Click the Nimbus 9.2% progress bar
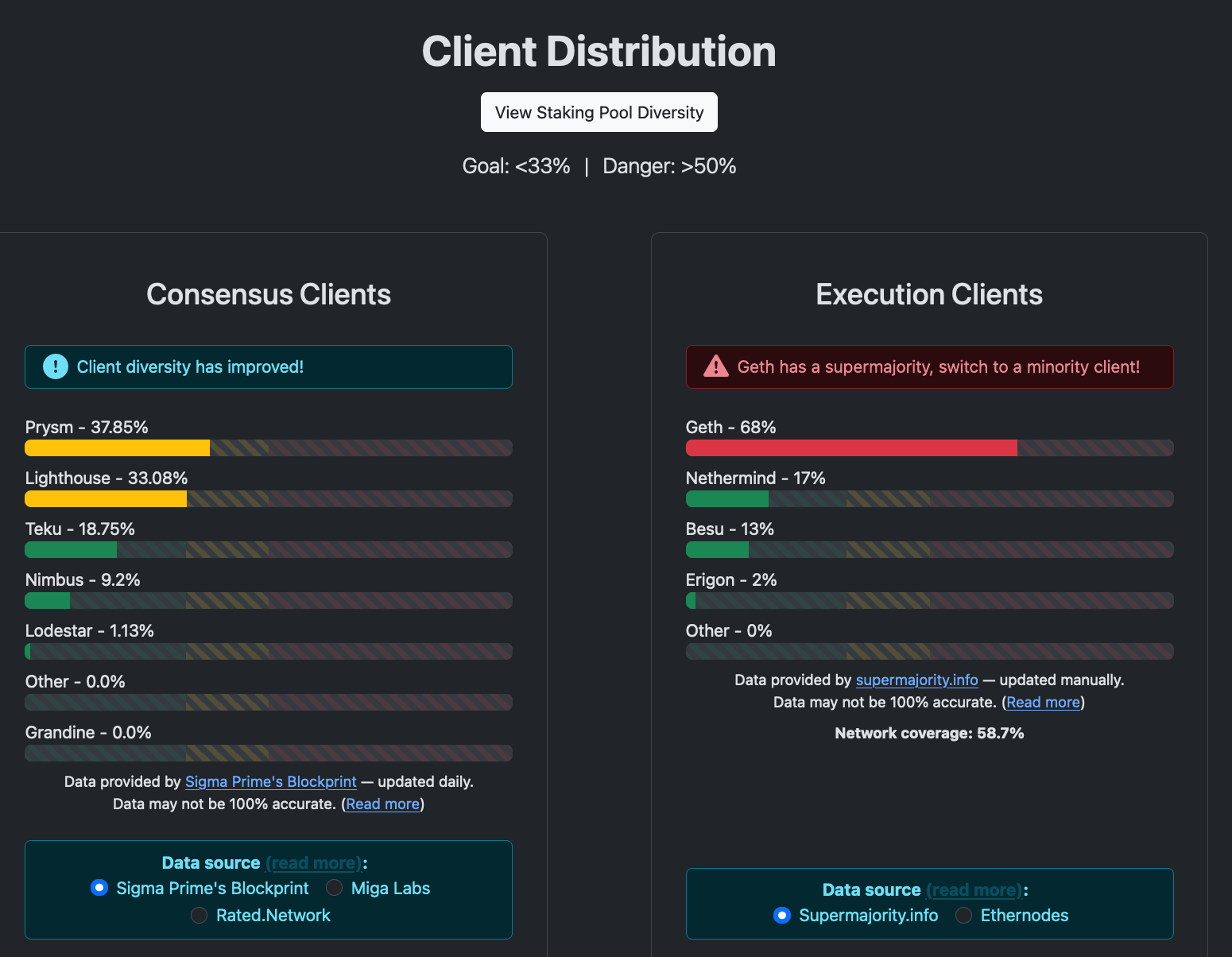The image size is (1232, 957). pyautogui.click(x=269, y=600)
